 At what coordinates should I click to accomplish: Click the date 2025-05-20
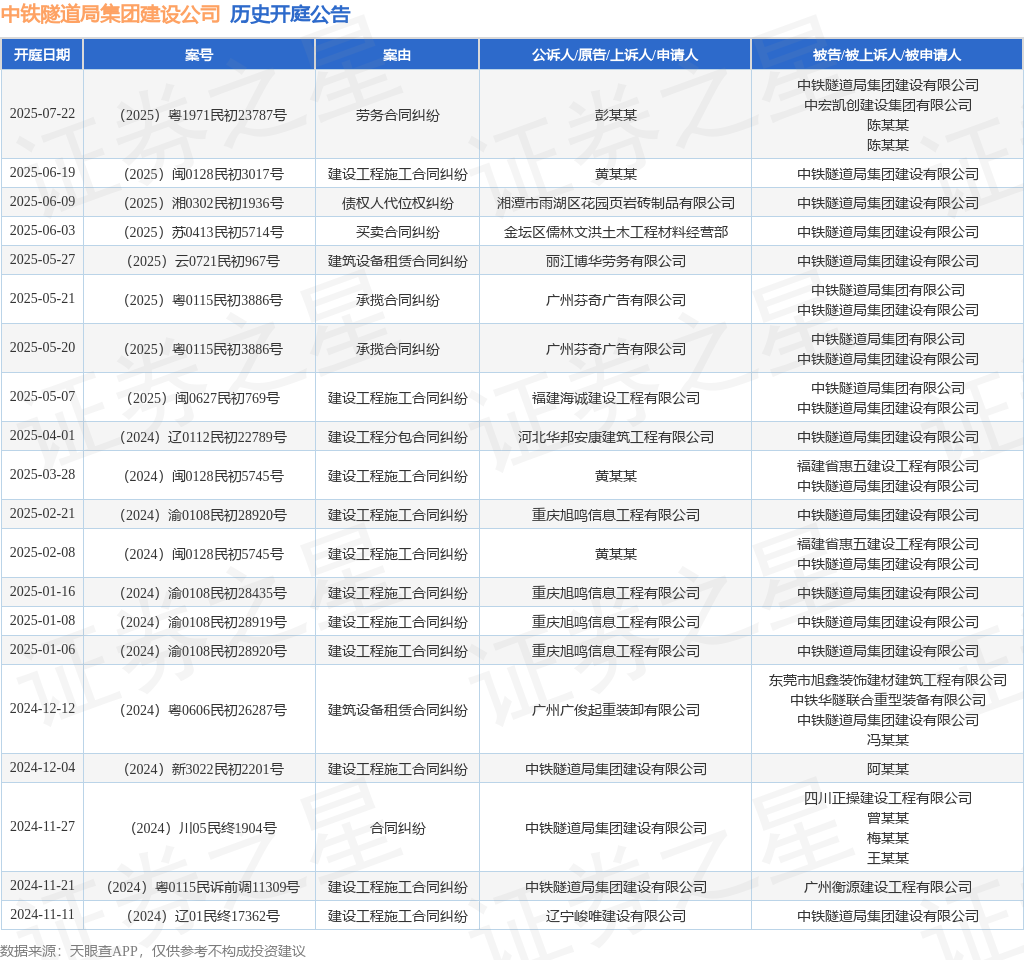click(x=42, y=347)
